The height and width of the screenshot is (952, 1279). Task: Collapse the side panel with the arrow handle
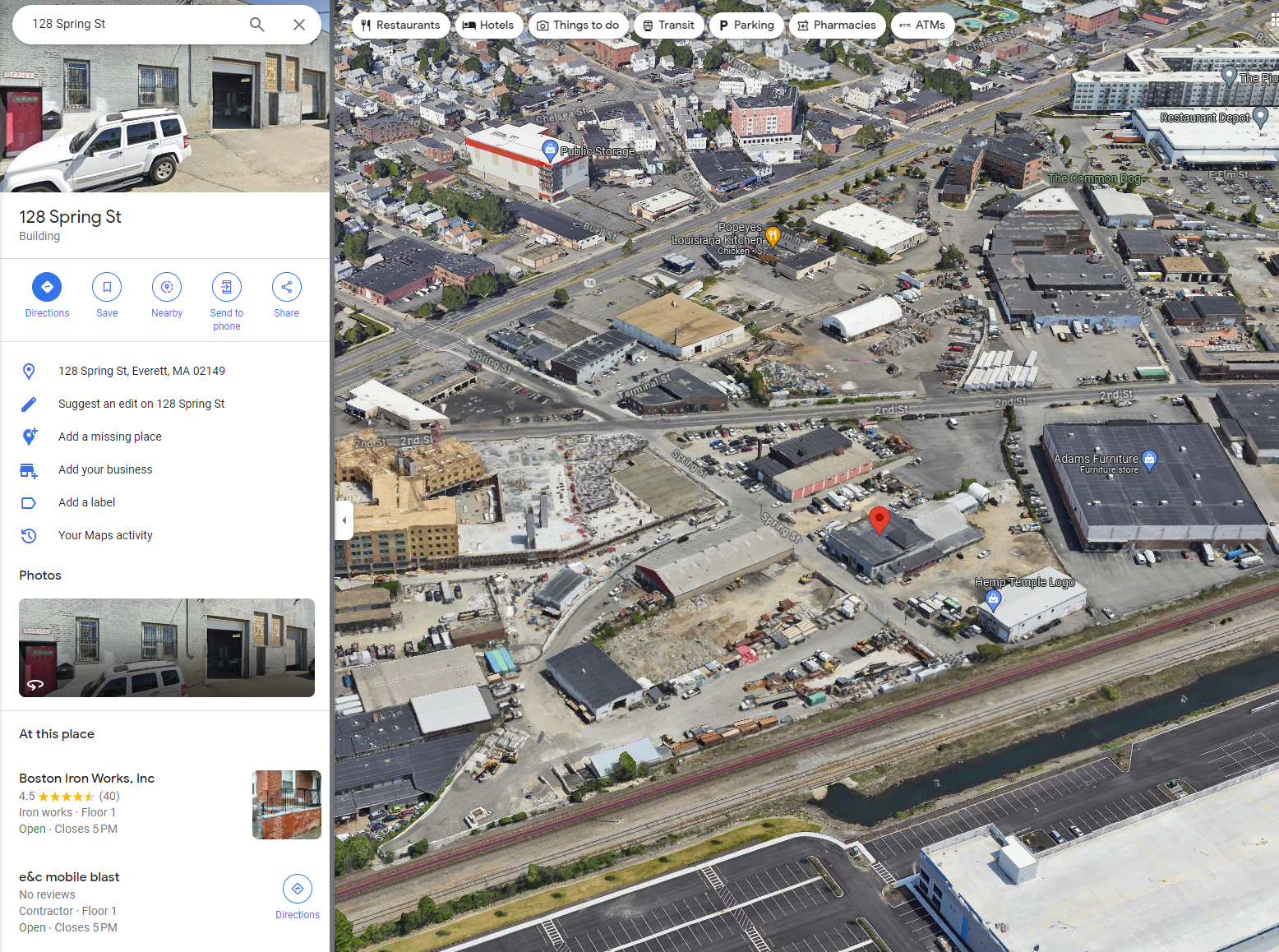344,520
